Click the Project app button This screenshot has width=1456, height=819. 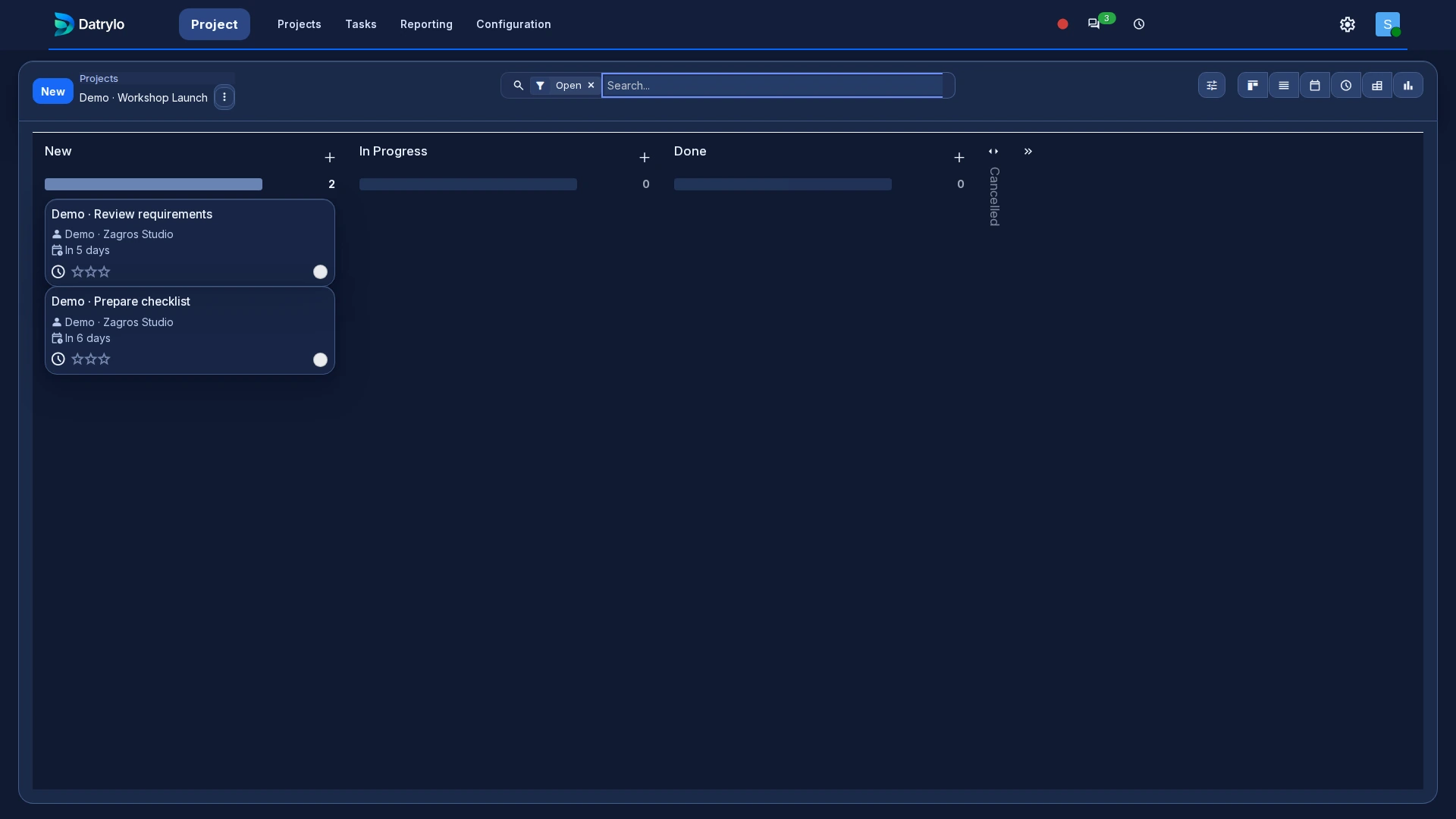(x=215, y=24)
